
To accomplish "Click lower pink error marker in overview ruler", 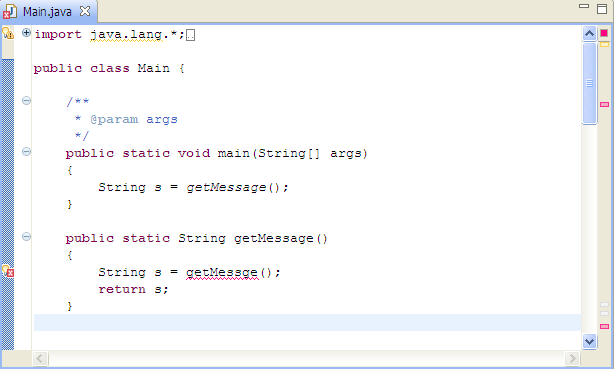I will (604, 326).
